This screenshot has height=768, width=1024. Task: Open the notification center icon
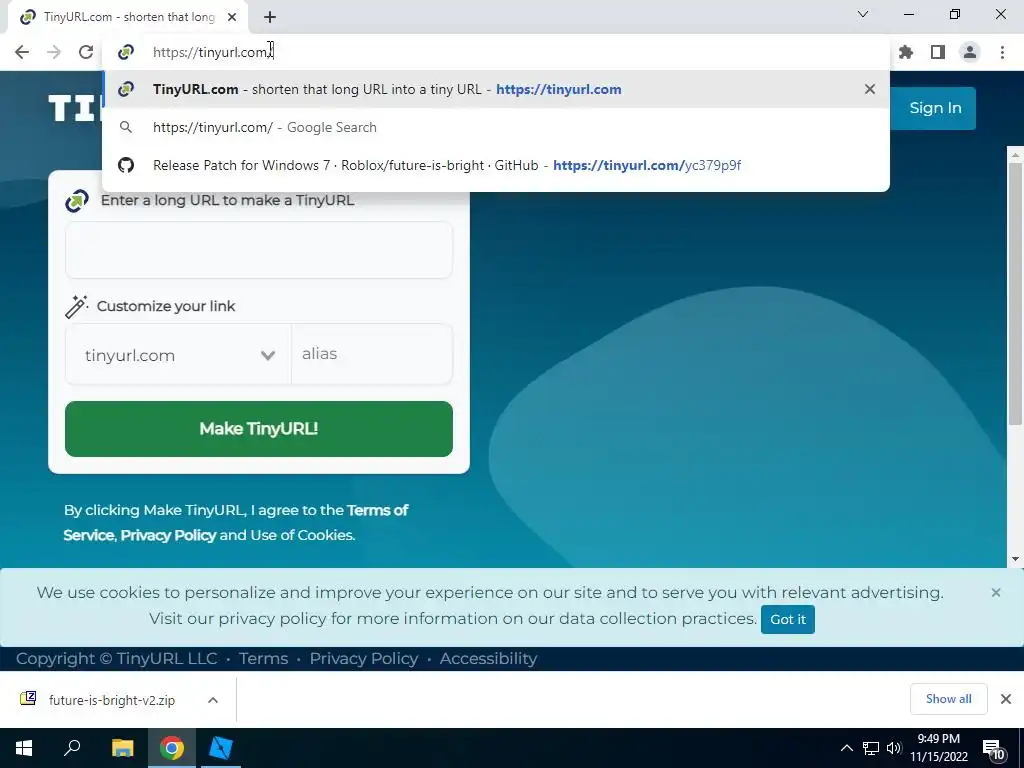click(994, 749)
